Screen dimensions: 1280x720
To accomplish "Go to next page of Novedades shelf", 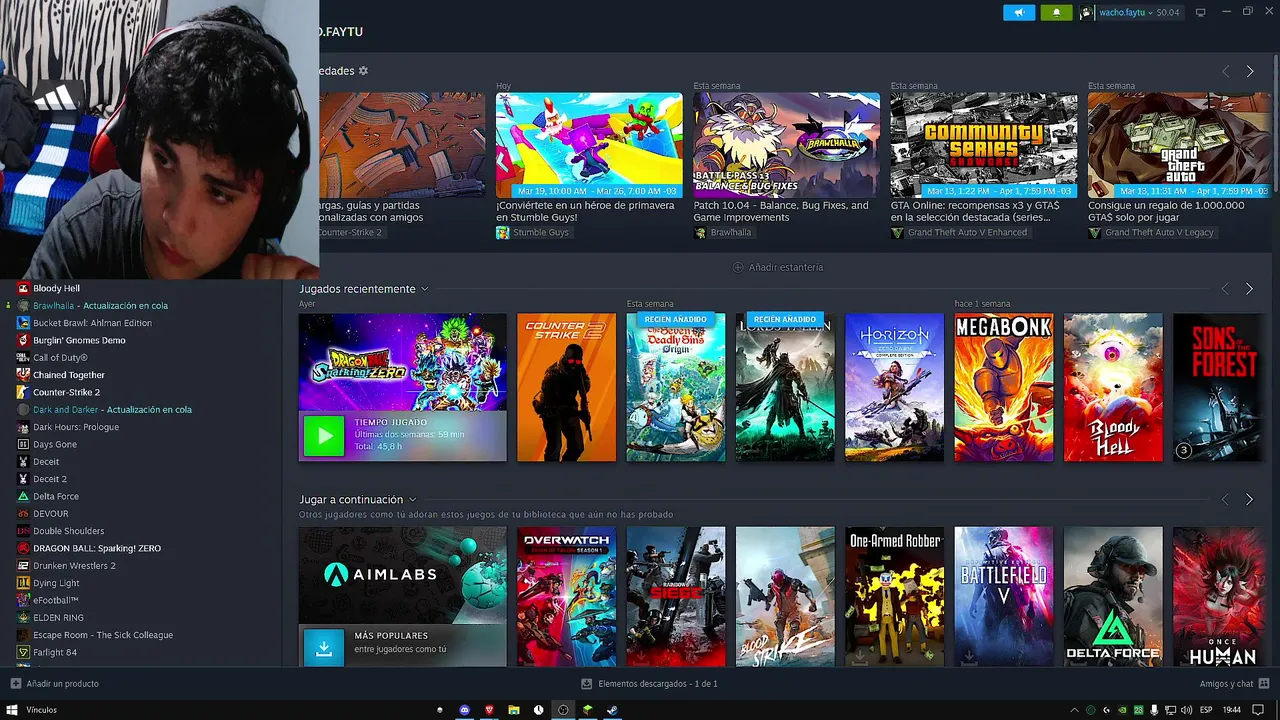I will pos(1249,71).
